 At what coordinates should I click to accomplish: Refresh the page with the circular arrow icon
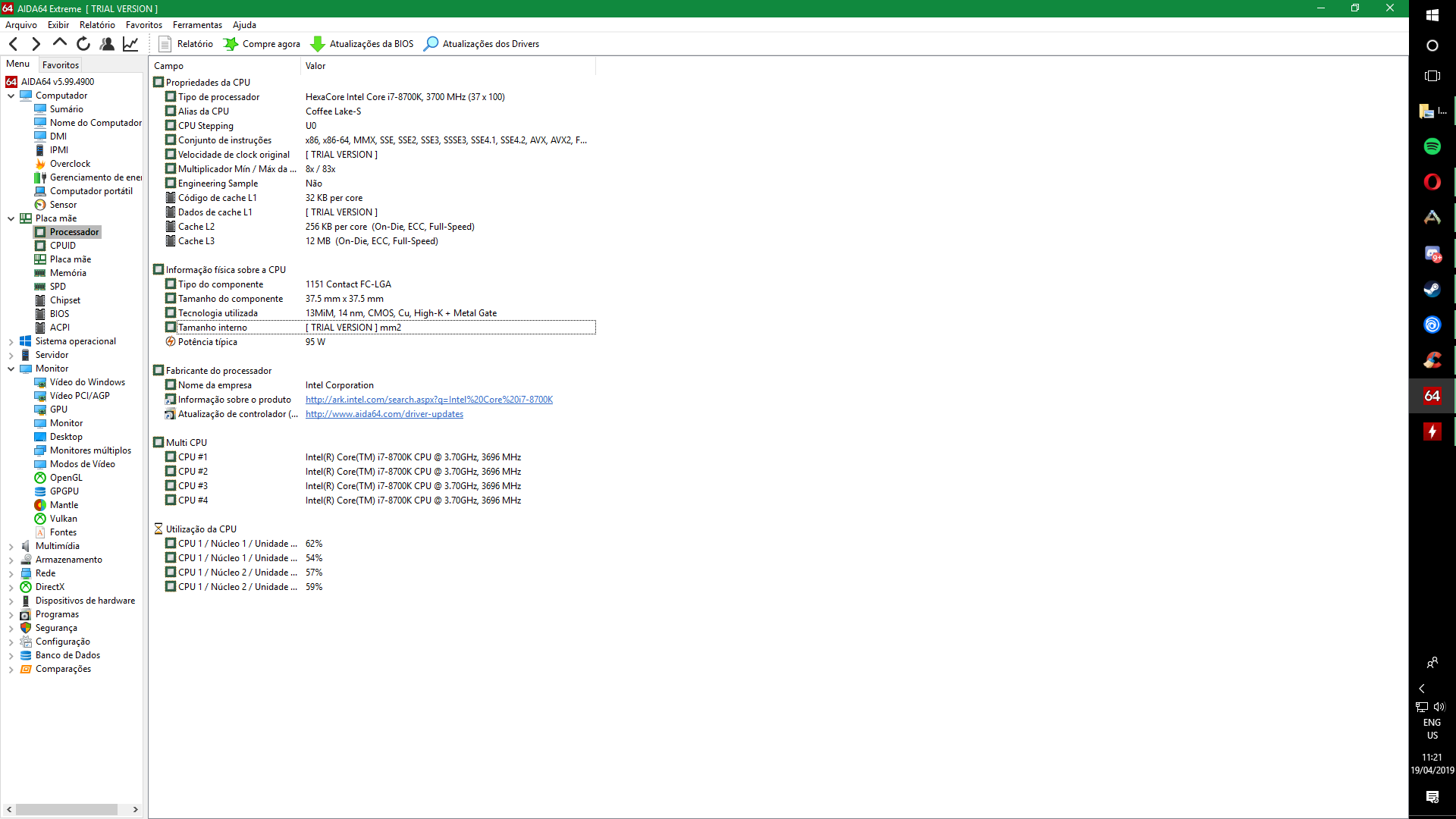click(83, 44)
